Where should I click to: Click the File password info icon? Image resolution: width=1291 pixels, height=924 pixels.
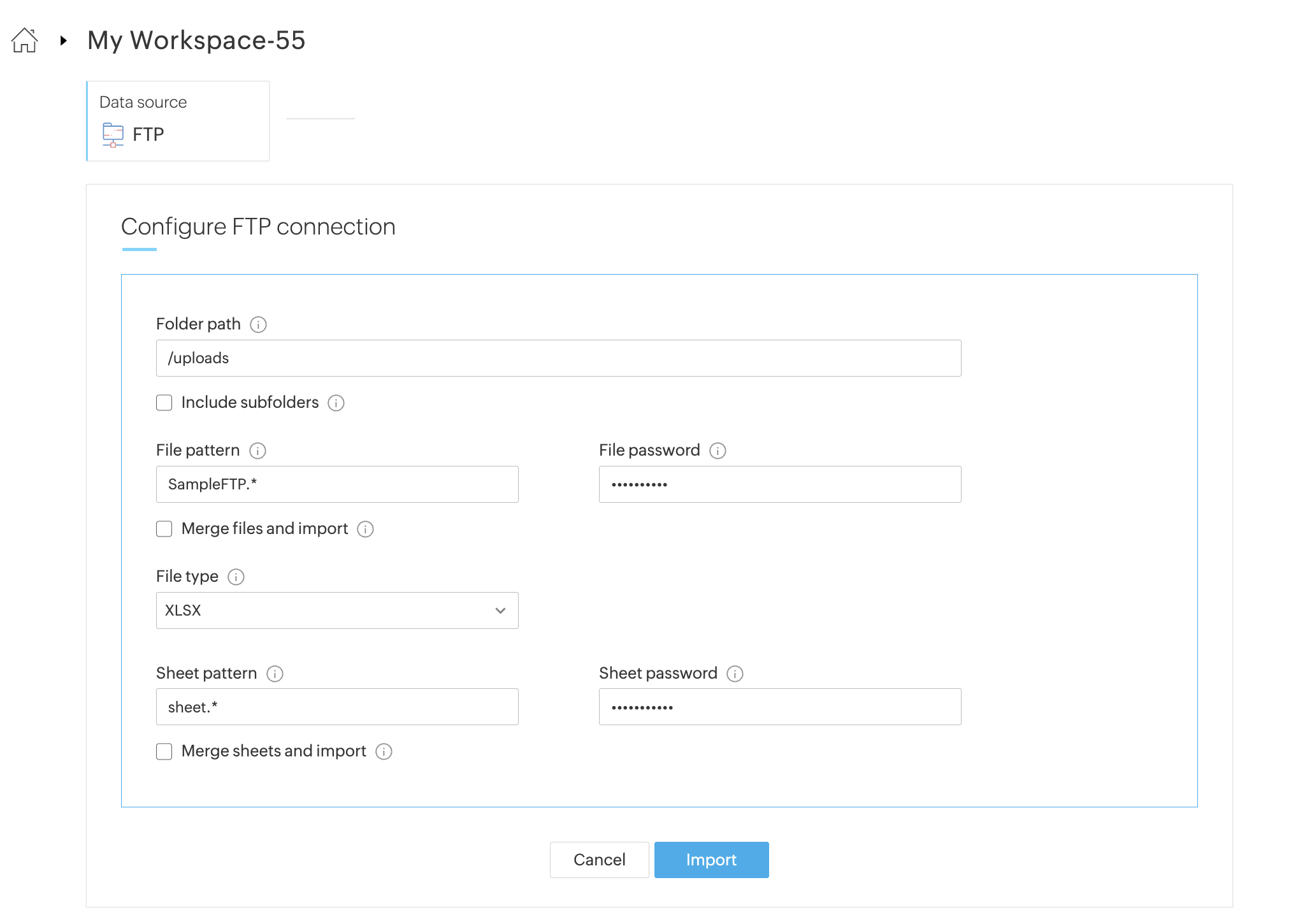718,451
